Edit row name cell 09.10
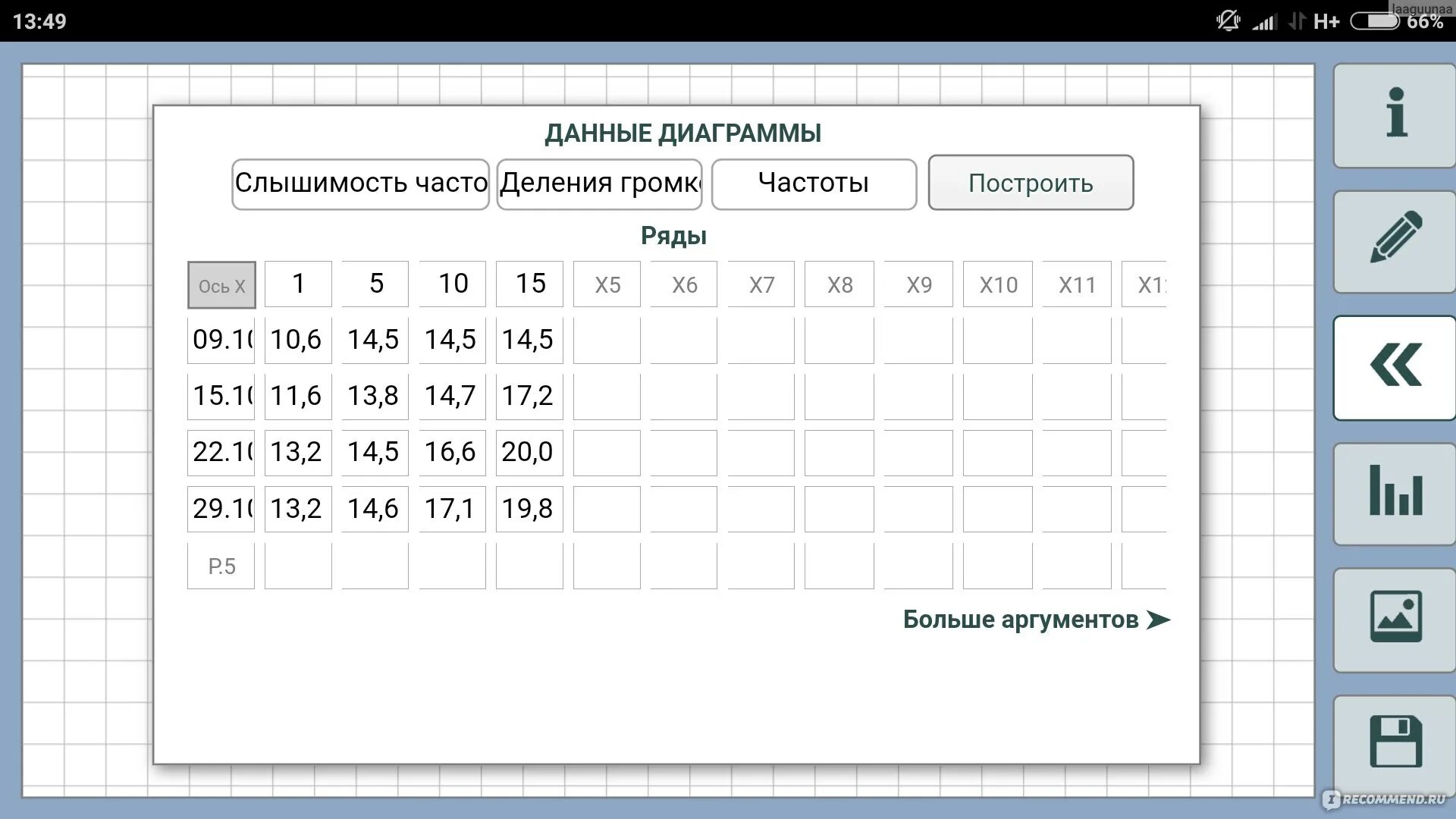The width and height of the screenshot is (1456, 819). click(x=221, y=340)
